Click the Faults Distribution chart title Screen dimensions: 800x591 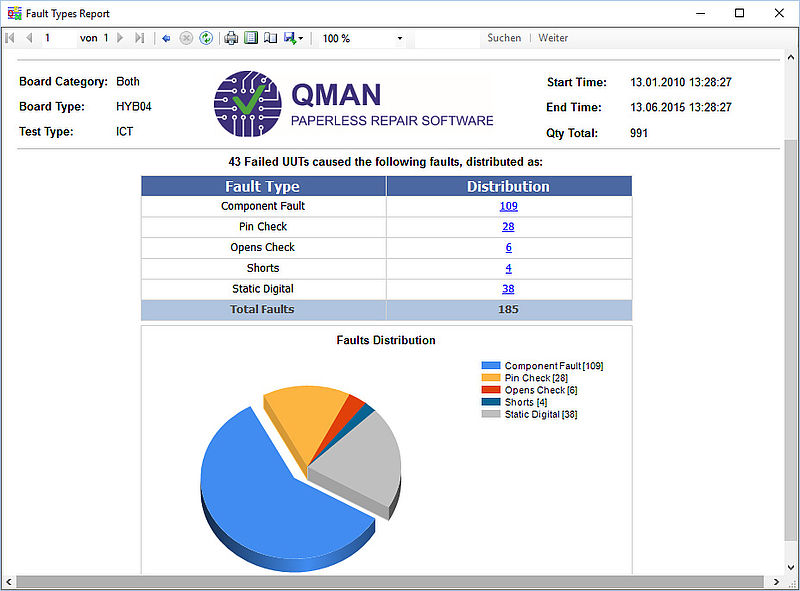tap(386, 340)
